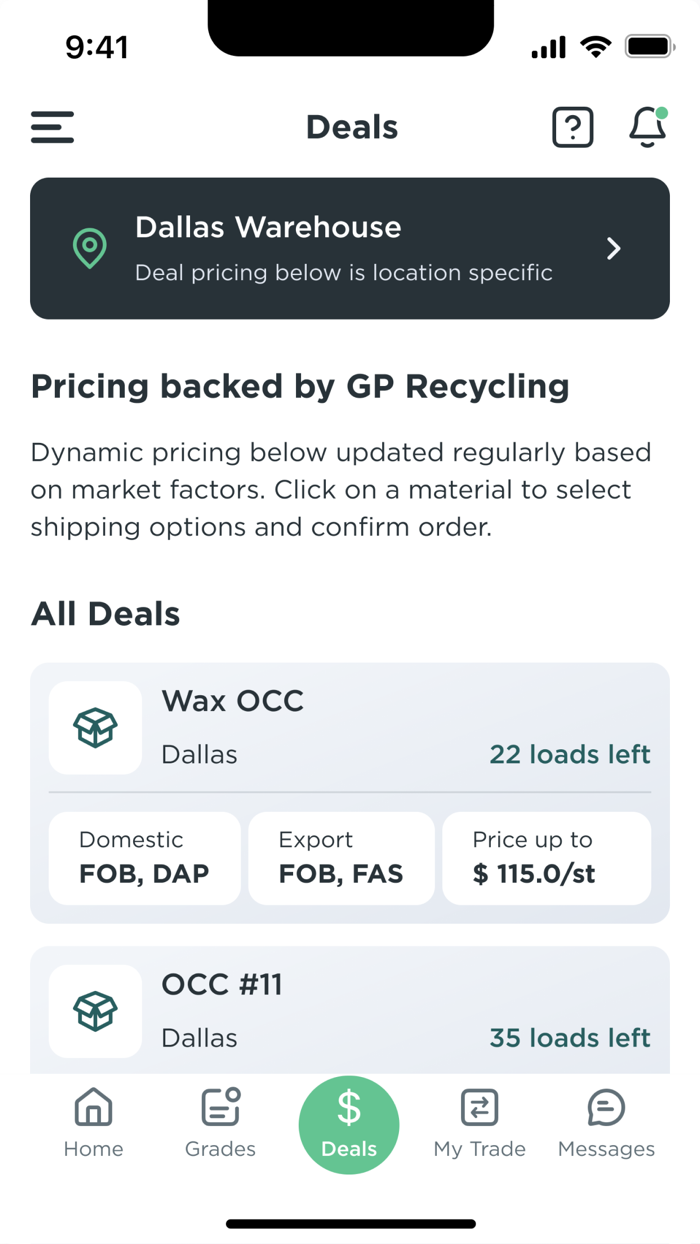Expand Dallas Warehouse chevron arrow

click(614, 248)
